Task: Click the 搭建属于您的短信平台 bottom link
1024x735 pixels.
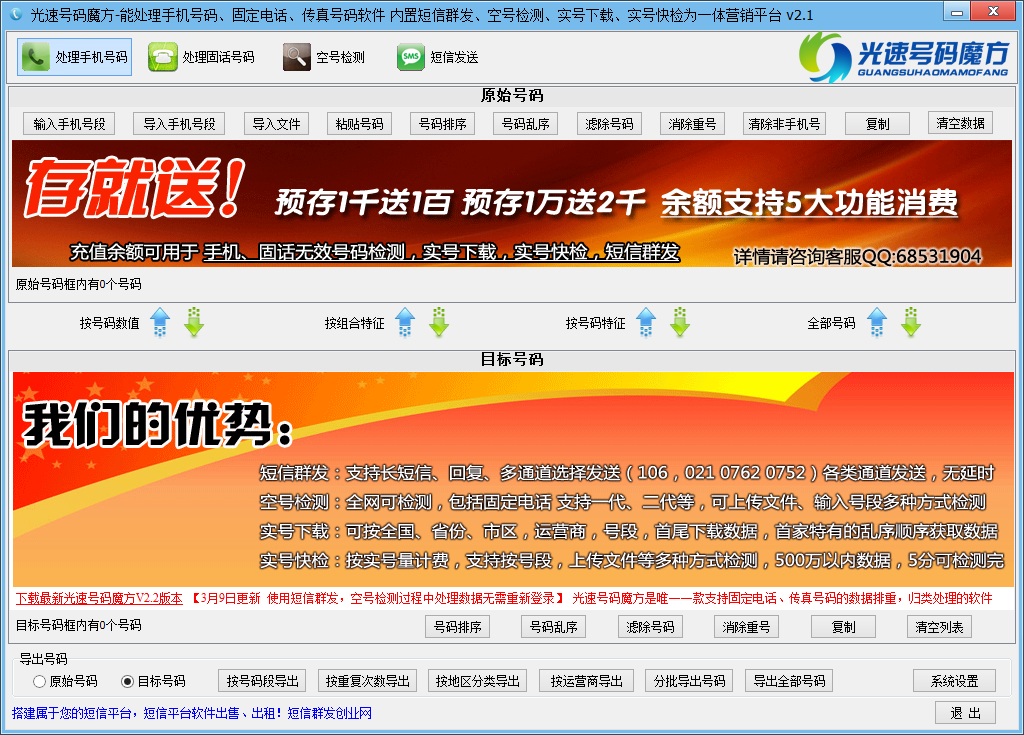Action: [x=192, y=713]
